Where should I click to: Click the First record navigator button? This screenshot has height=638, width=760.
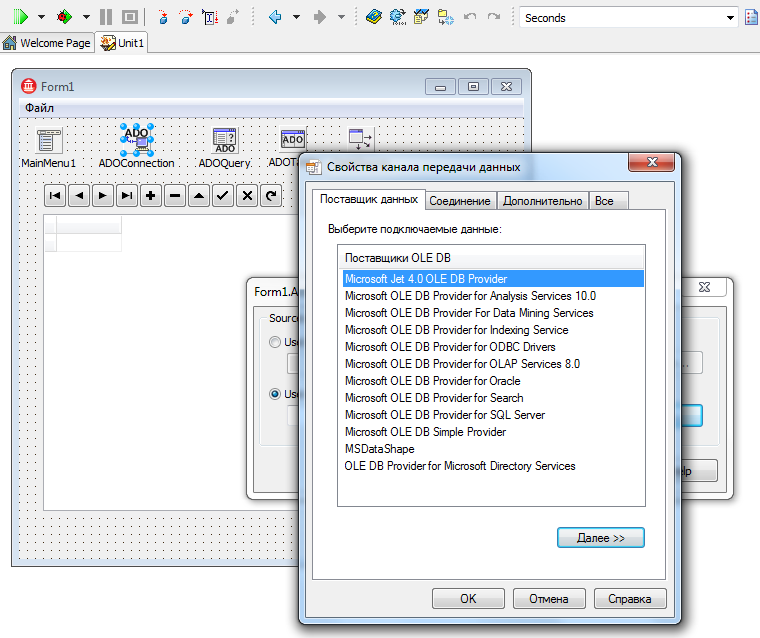click(x=55, y=196)
